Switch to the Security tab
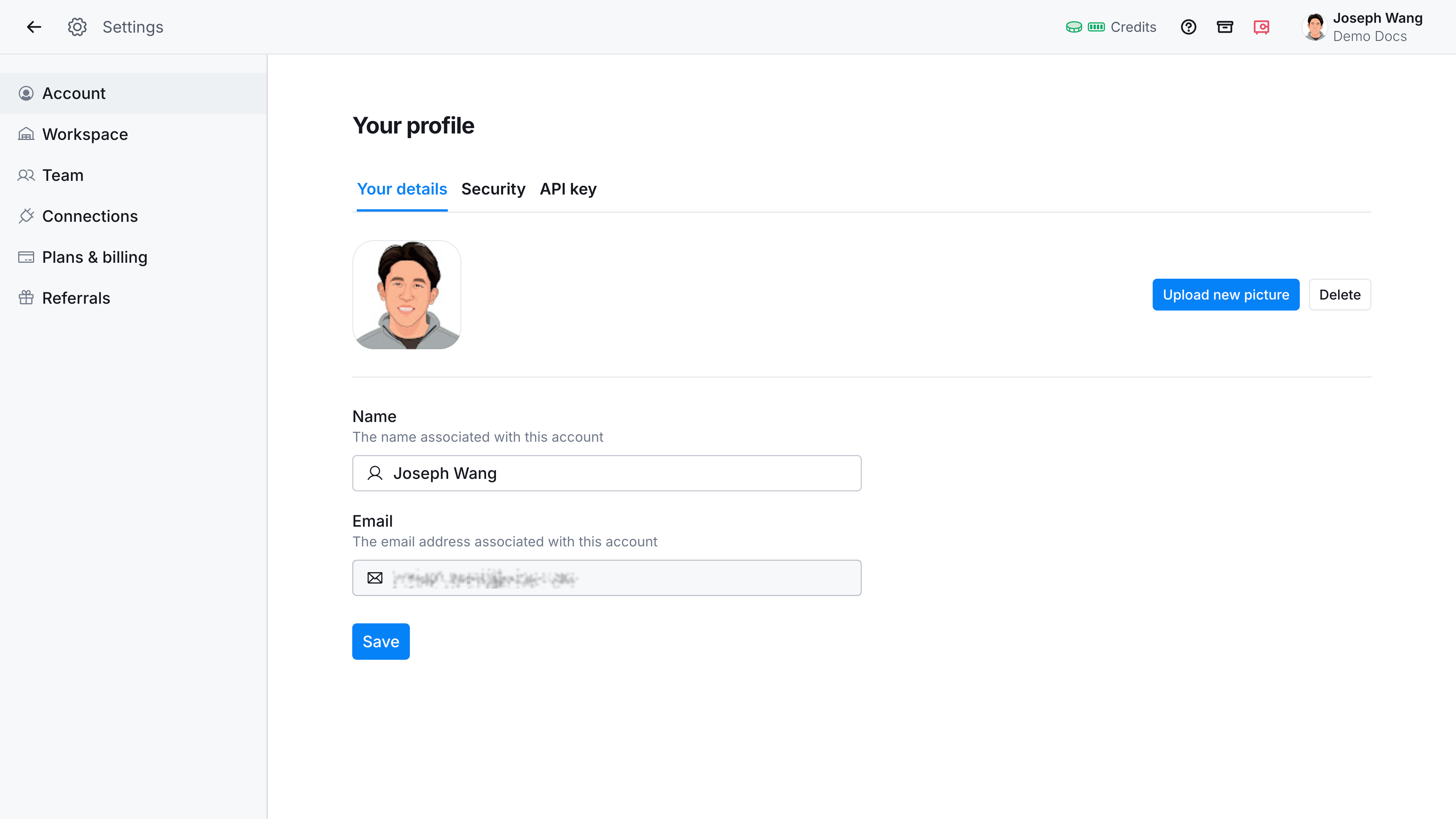1456x819 pixels. click(x=493, y=189)
